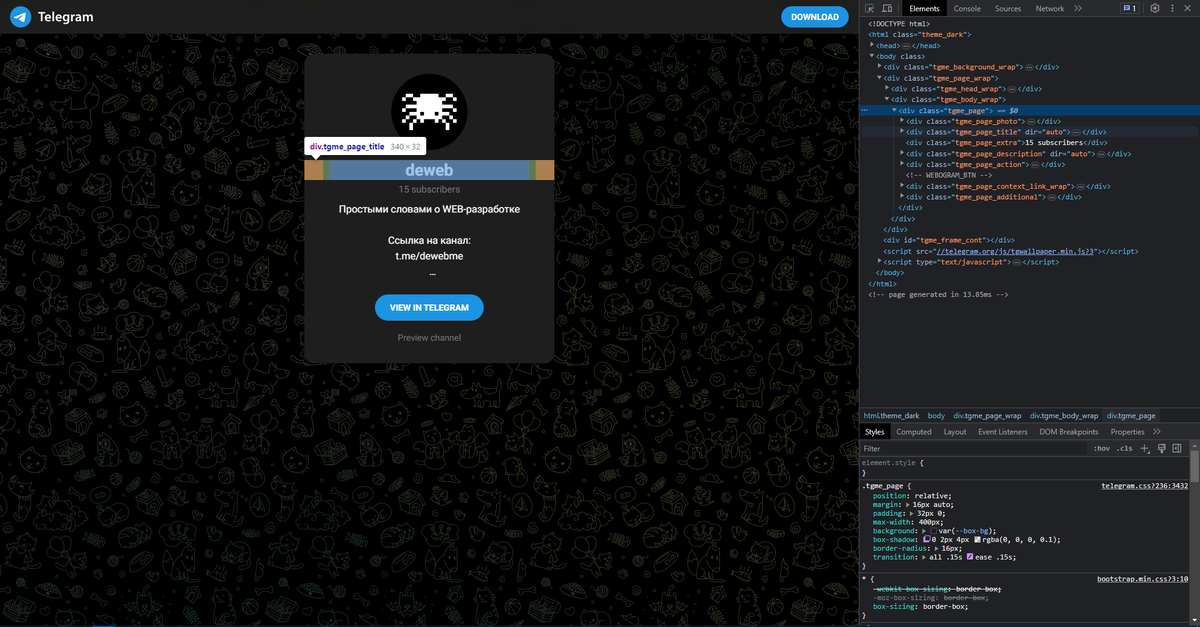Toggle the .cls element classes button
The image size is (1200, 627).
click(1125, 449)
